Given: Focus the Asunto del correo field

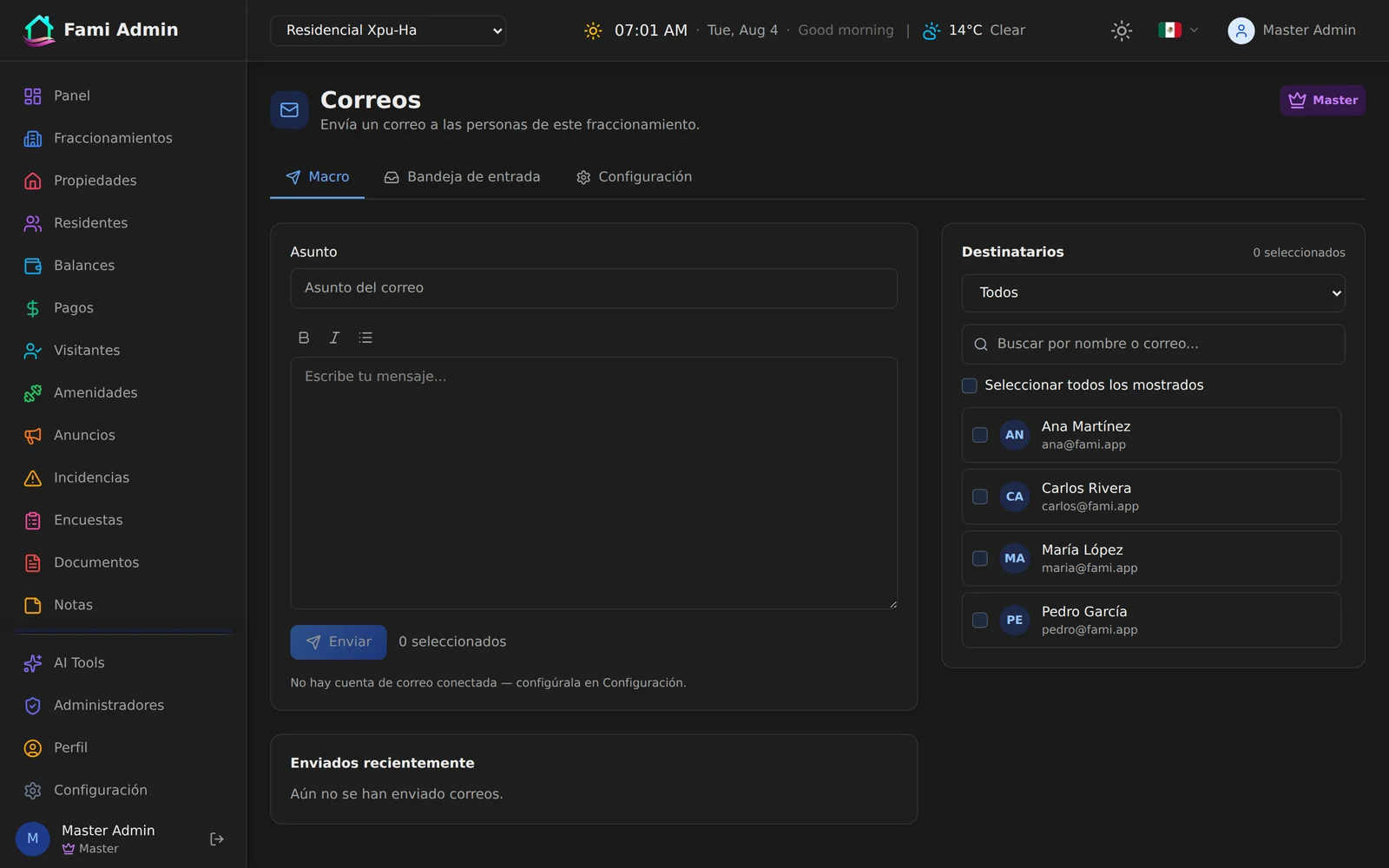Looking at the screenshot, I should point(594,288).
